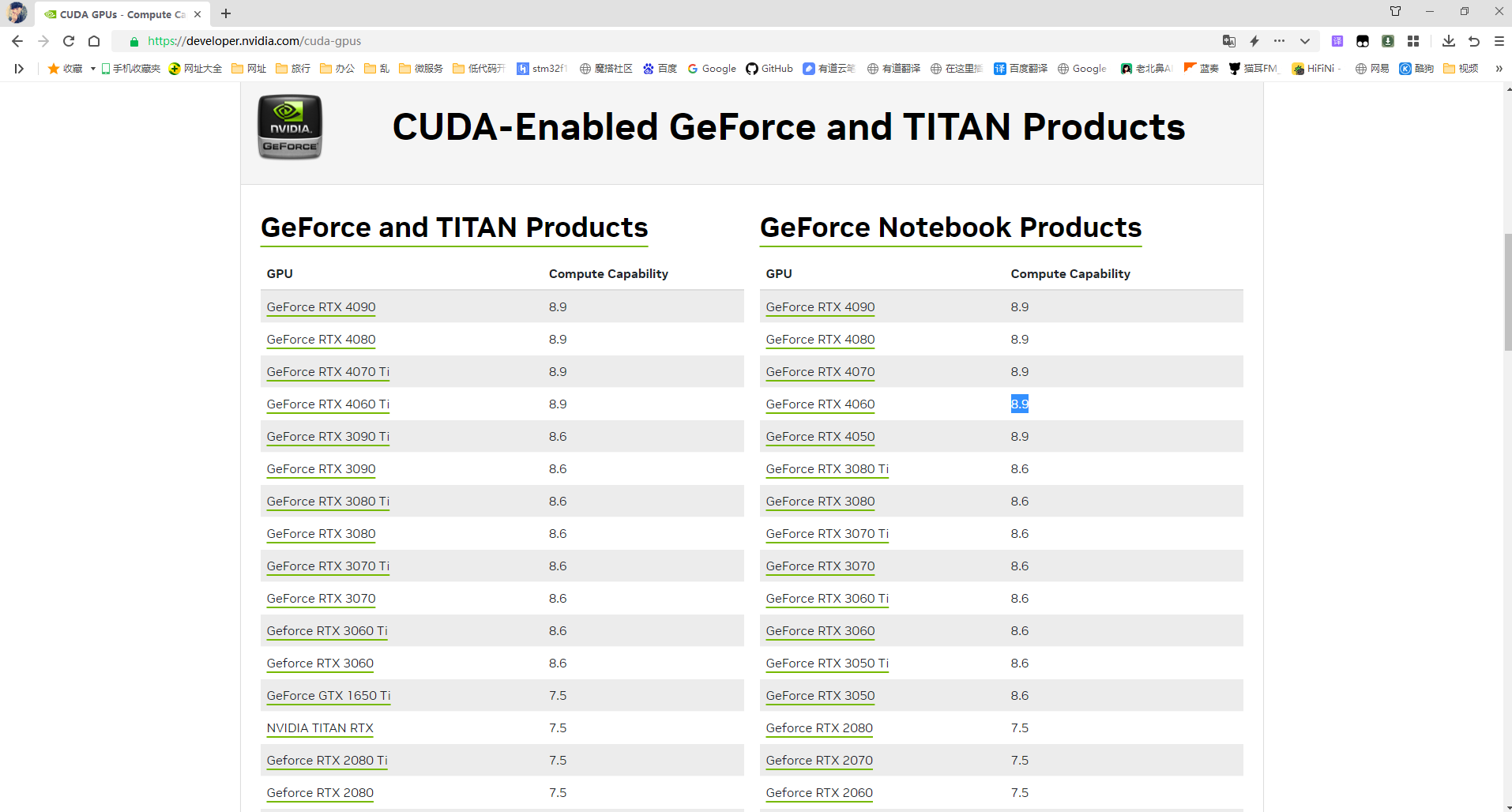Click the vertical page scrollbar thumb
Viewport: 1512px width, 812px height.
[1507, 292]
